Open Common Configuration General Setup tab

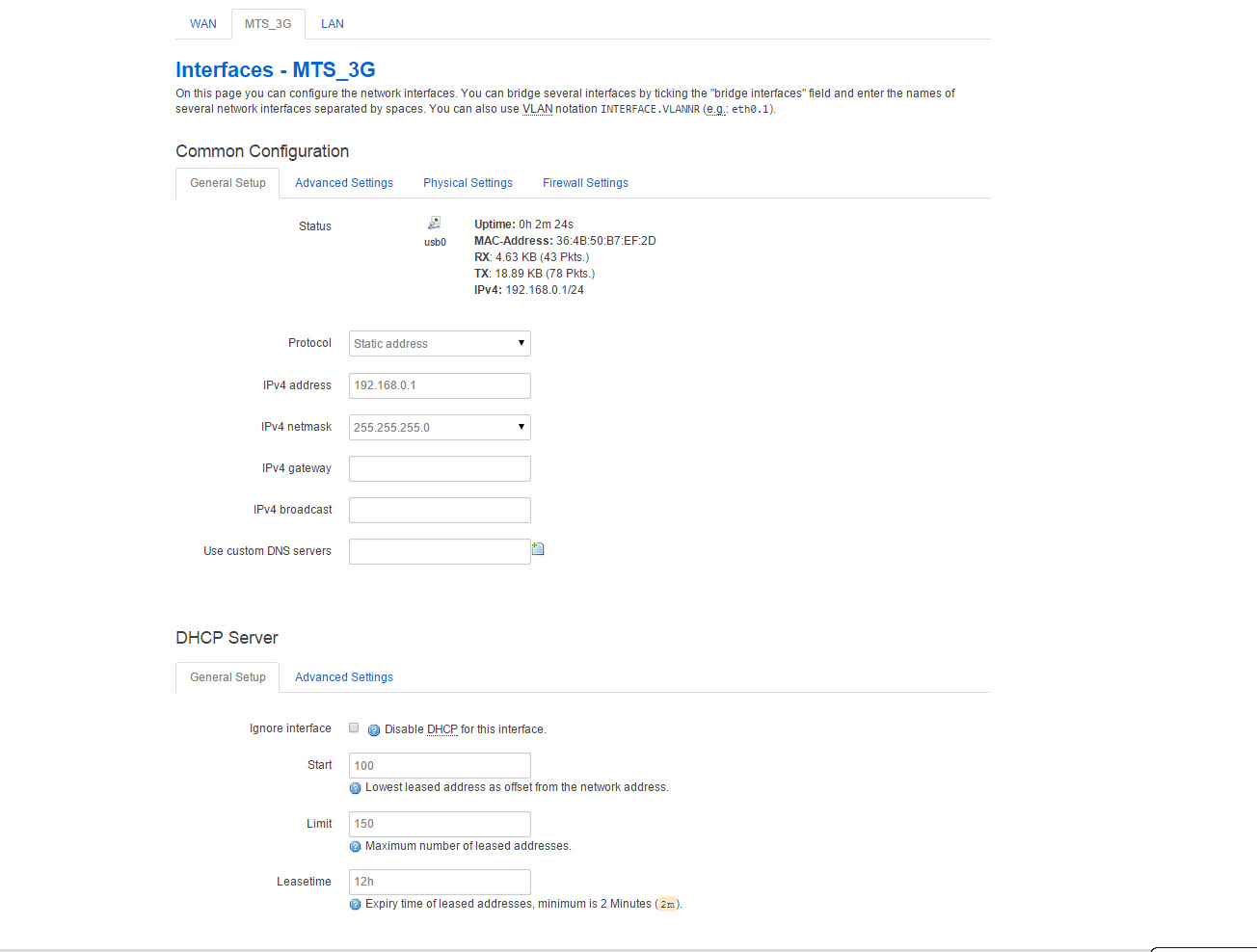point(227,183)
